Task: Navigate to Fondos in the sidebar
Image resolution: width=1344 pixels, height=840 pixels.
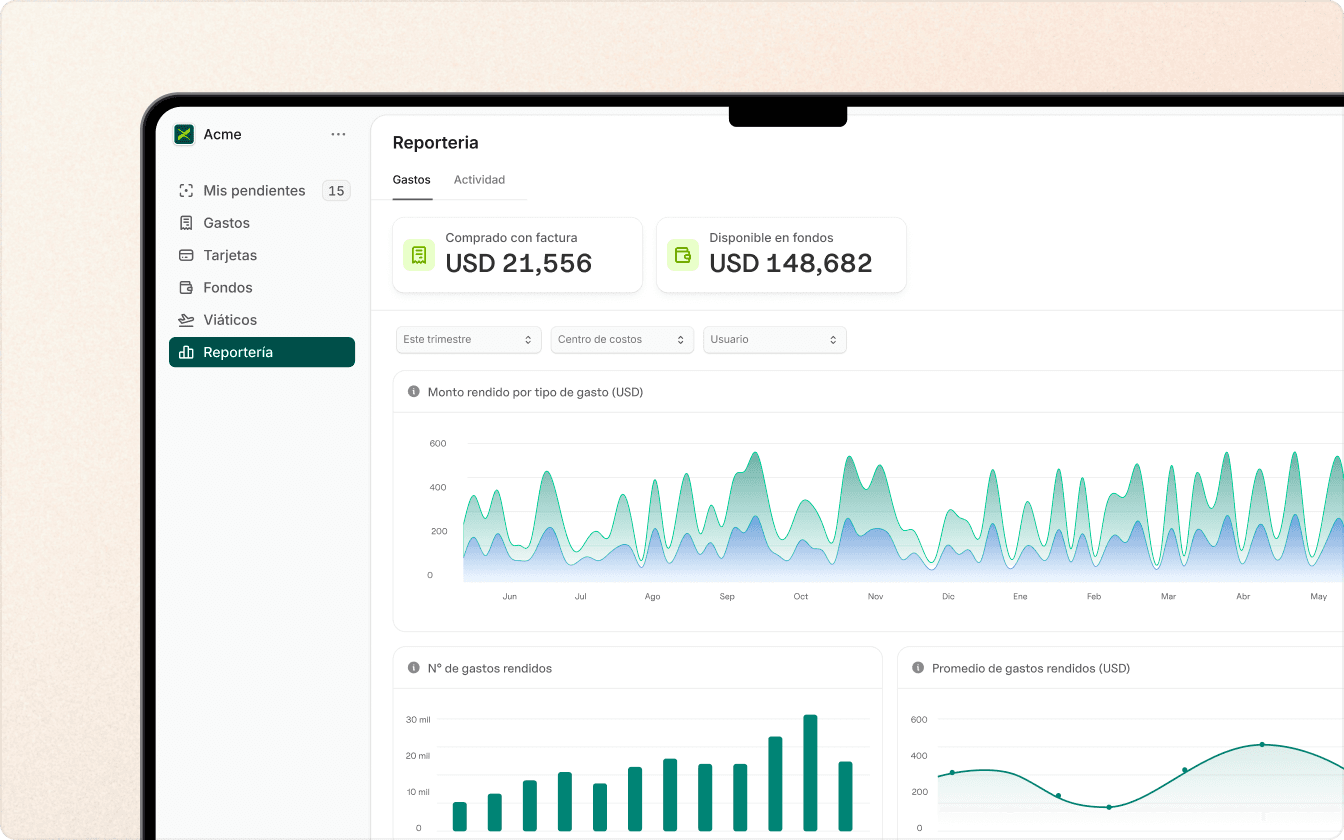Action: tap(262, 288)
